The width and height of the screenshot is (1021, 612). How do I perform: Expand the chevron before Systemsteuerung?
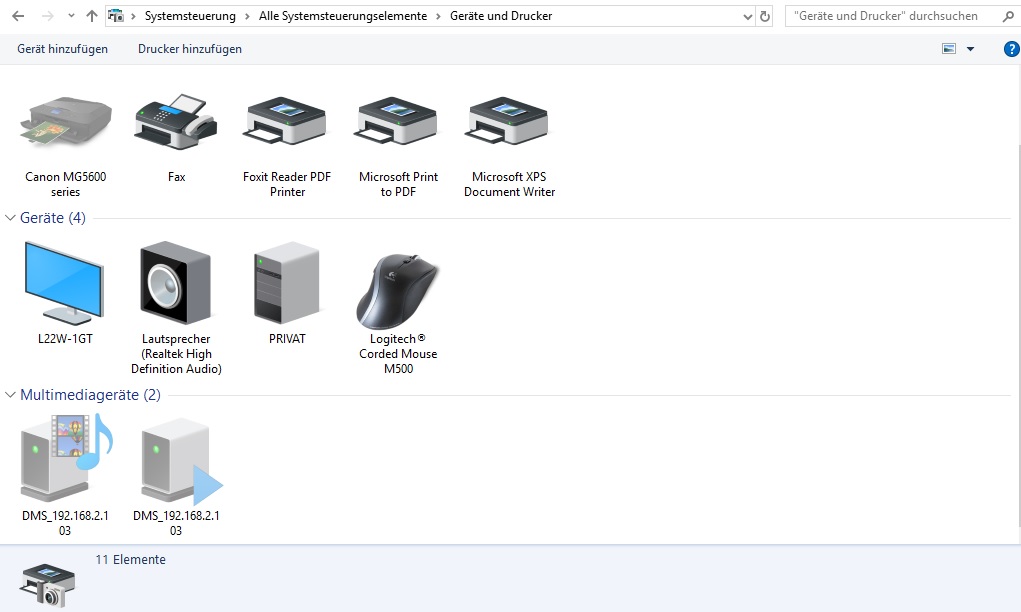133,16
